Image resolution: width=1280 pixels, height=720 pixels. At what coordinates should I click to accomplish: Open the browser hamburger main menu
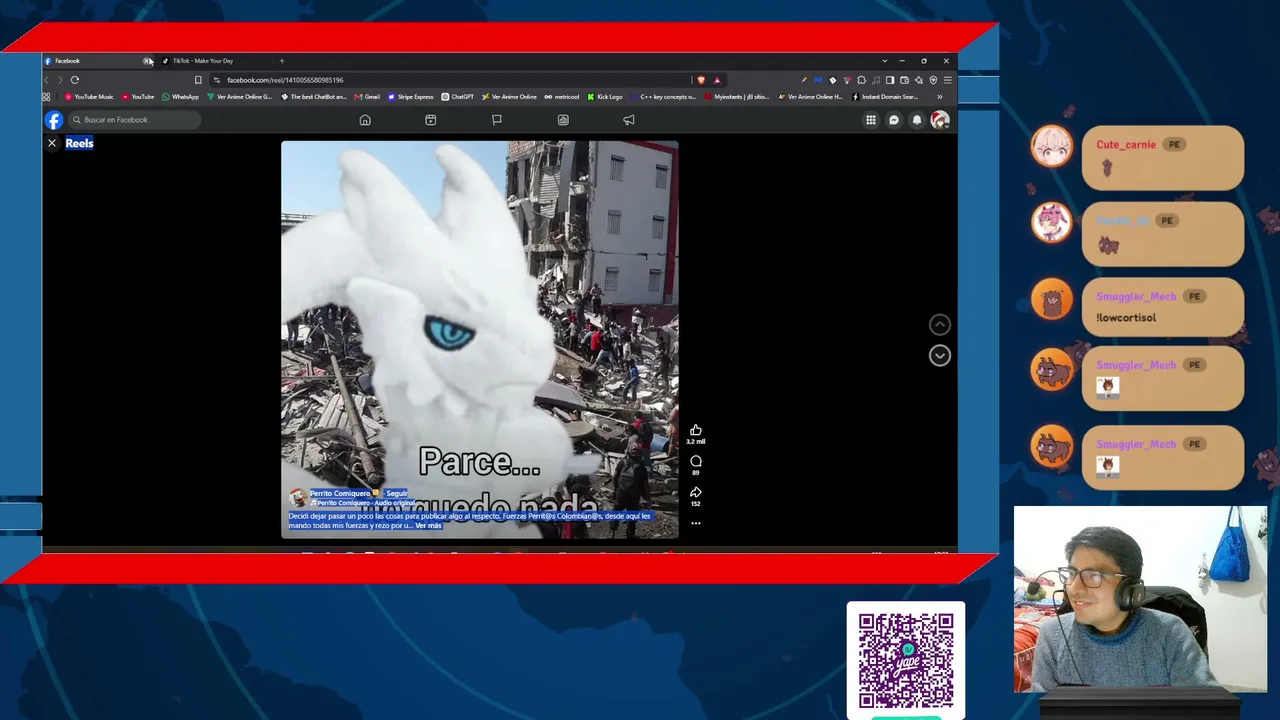coord(947,80)
